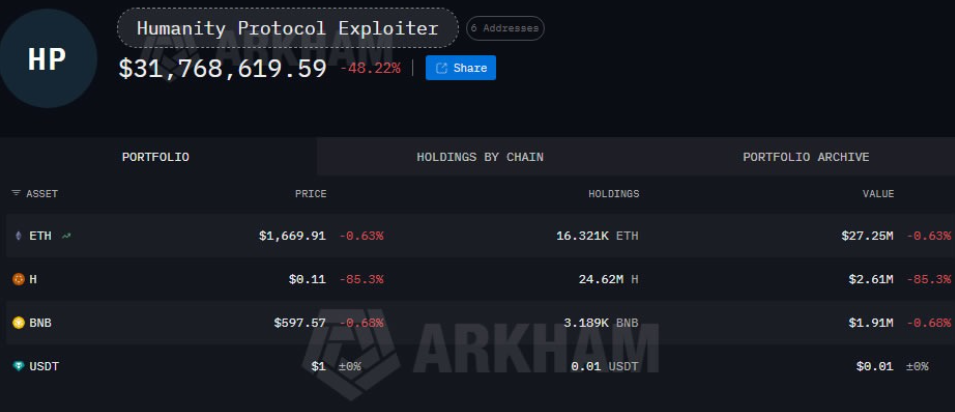Image resolution: width=955 pixels, height=412 pixels.
Task: Share the Humanity Protocol Exploiter page
Action: coord(460,68)
